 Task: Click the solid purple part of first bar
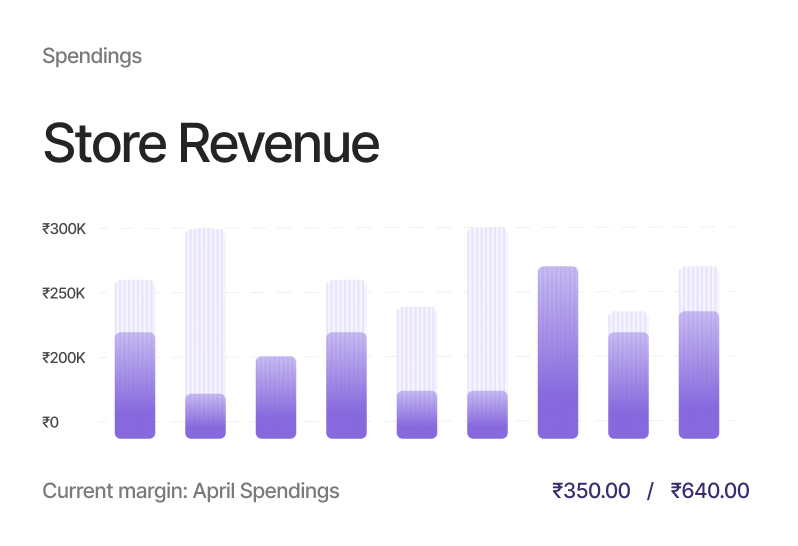[x=135, y=385]
